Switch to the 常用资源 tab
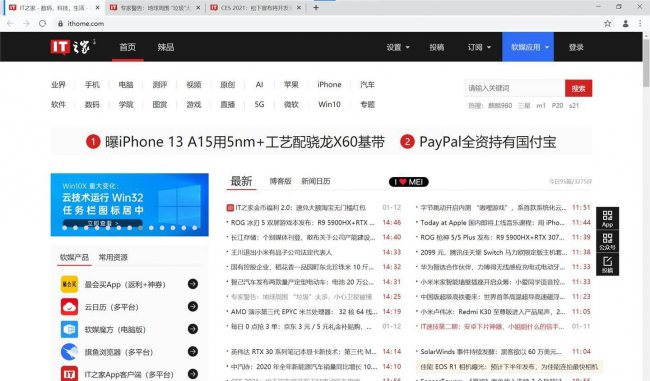Image resolution: width=650 pixels, height=381 pixels. (x=113, y=257)
